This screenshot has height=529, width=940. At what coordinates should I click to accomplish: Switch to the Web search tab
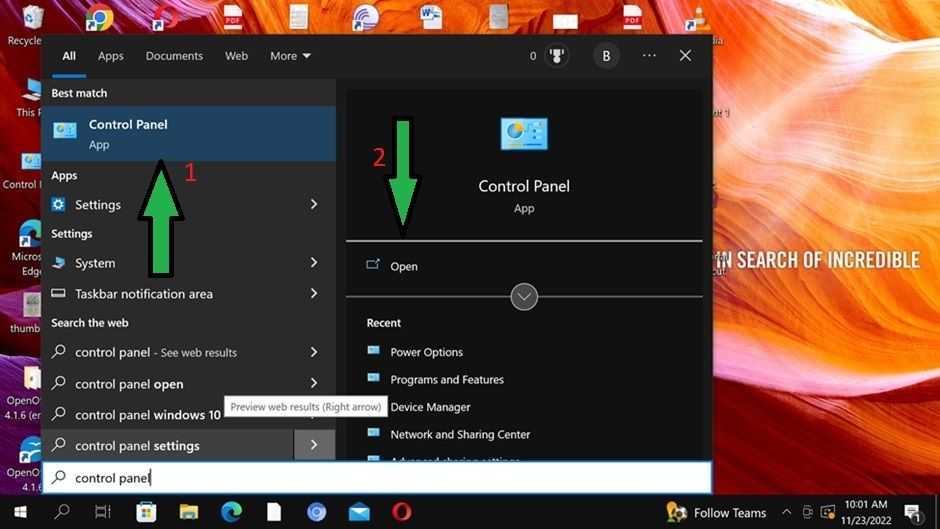point(236,56)
